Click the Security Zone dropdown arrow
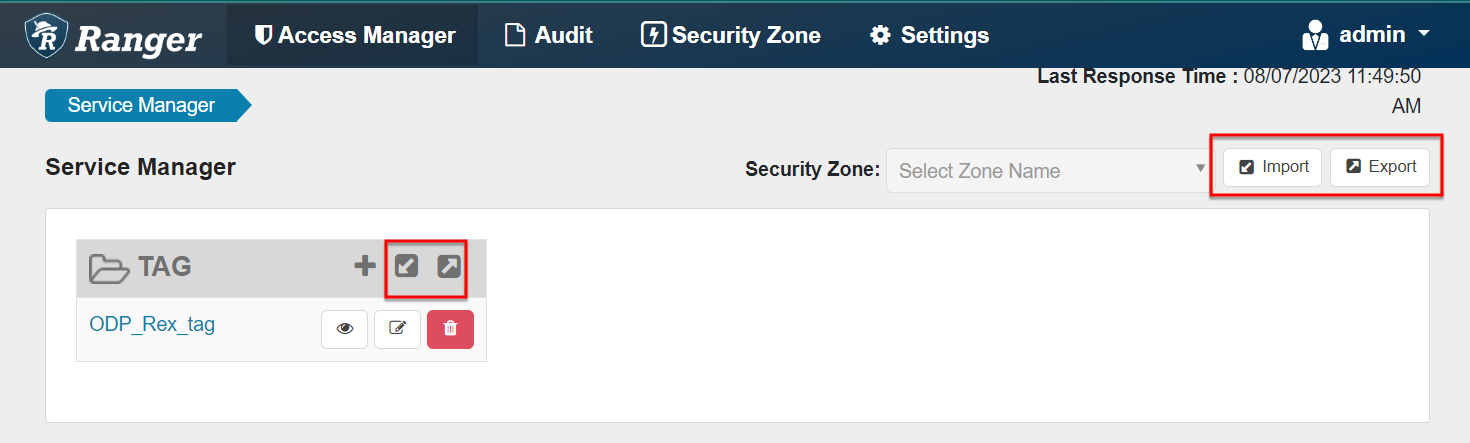This screenshot has height=443, width=1470. click(x=1200, y=169)
